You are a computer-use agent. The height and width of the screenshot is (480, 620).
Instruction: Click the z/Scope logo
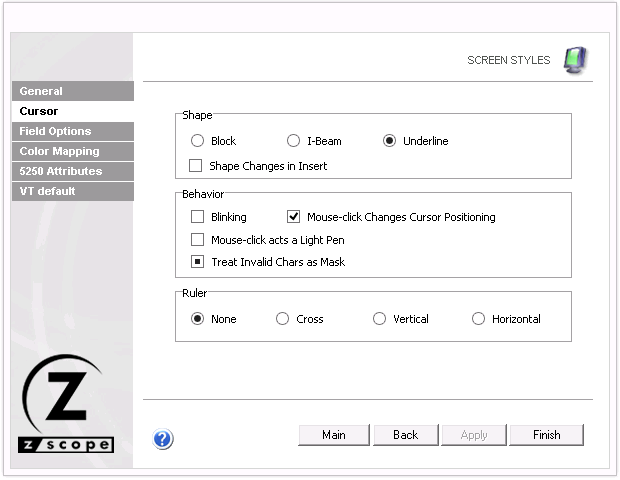pyautogui.click(x=67, y=405)
